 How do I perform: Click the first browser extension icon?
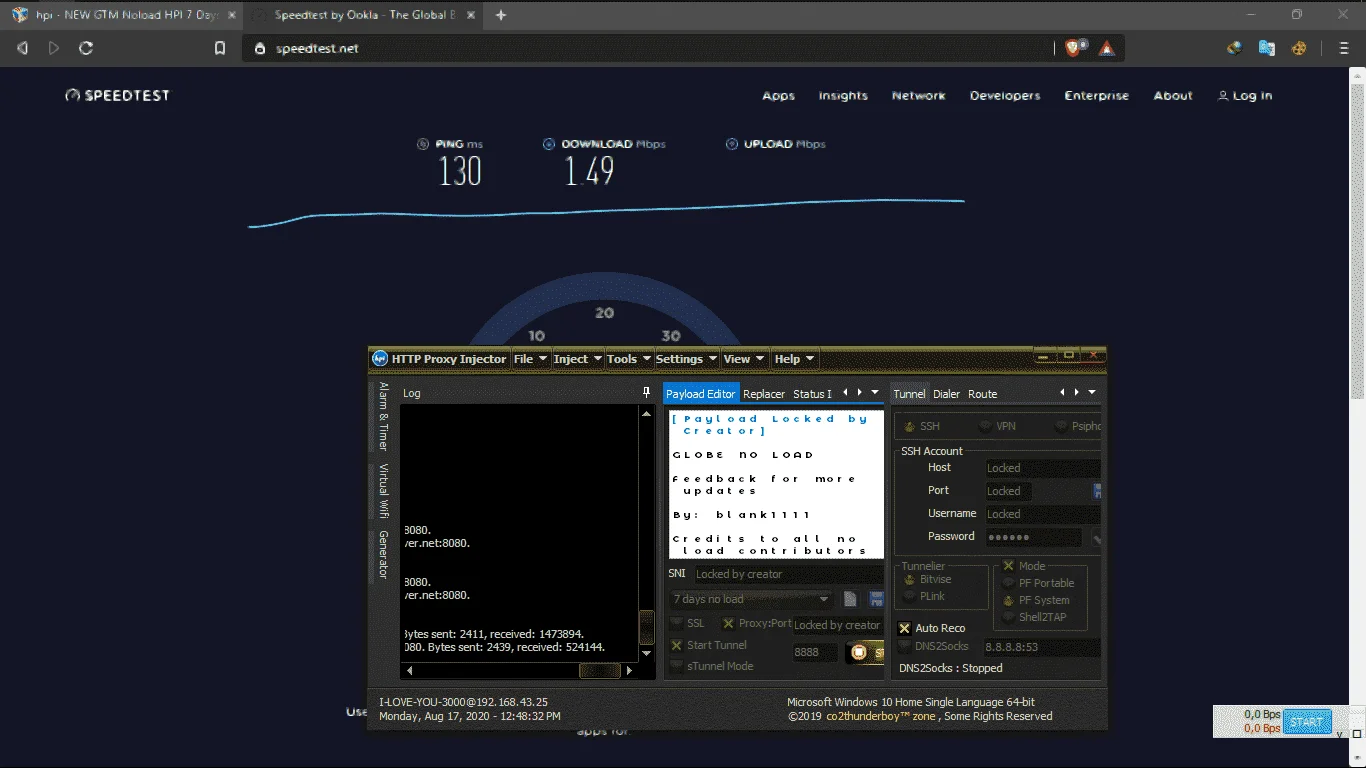point(1235,48)
